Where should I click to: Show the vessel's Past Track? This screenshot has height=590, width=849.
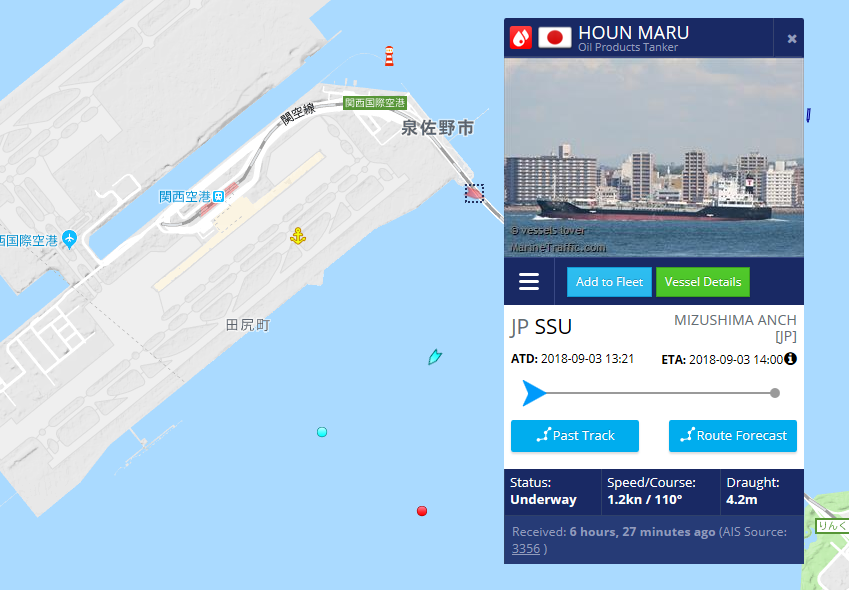point(575,436)
